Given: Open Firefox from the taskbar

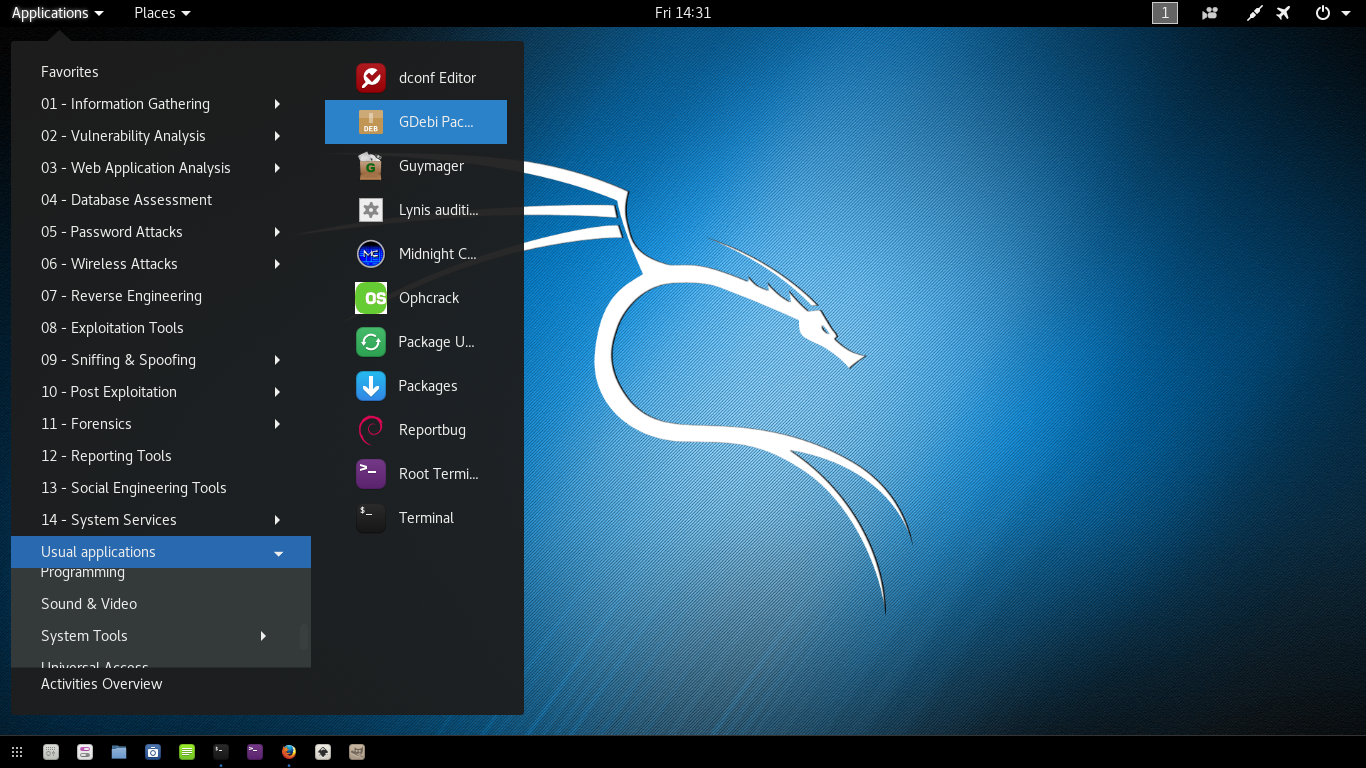Looking at the screenshot, I should tap(288, 751).
